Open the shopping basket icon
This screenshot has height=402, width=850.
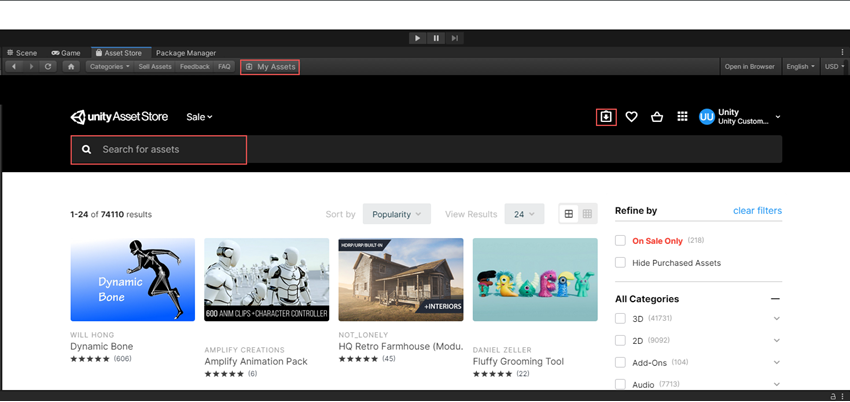pyautogui.click(x=657, y=116)
